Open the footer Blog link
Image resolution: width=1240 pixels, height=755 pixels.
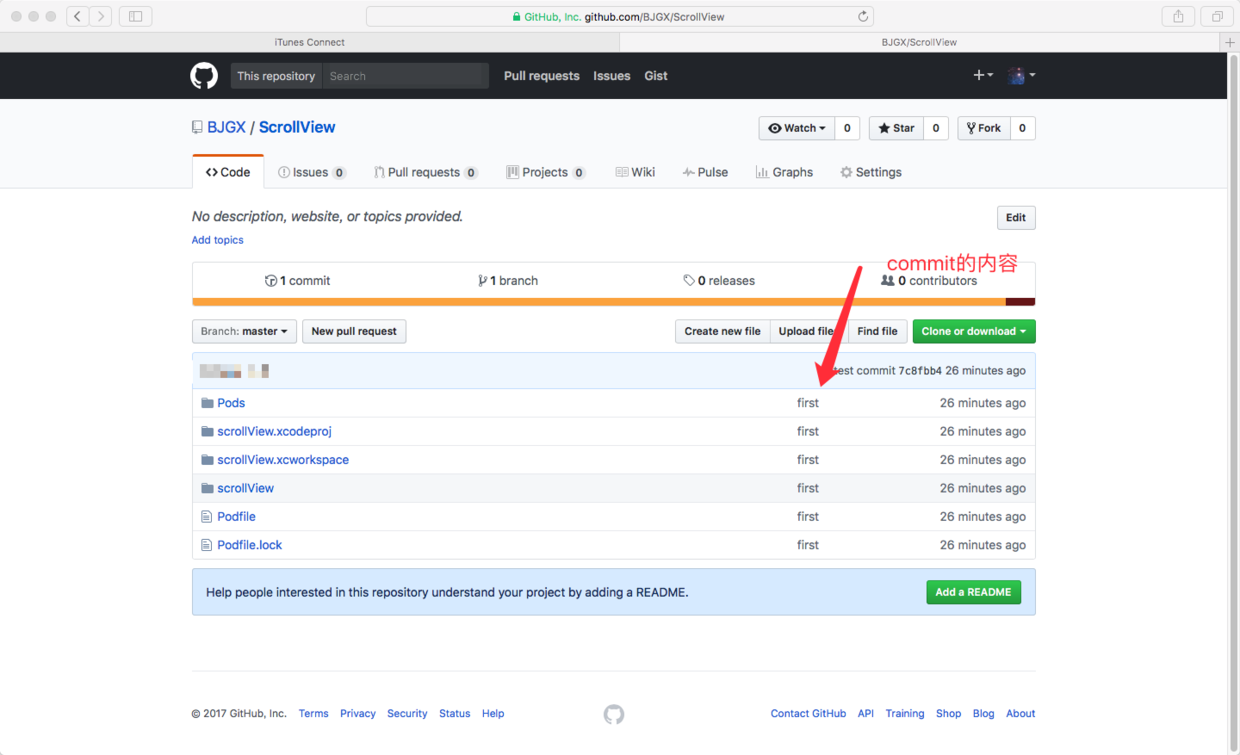(x=984, y=714)
